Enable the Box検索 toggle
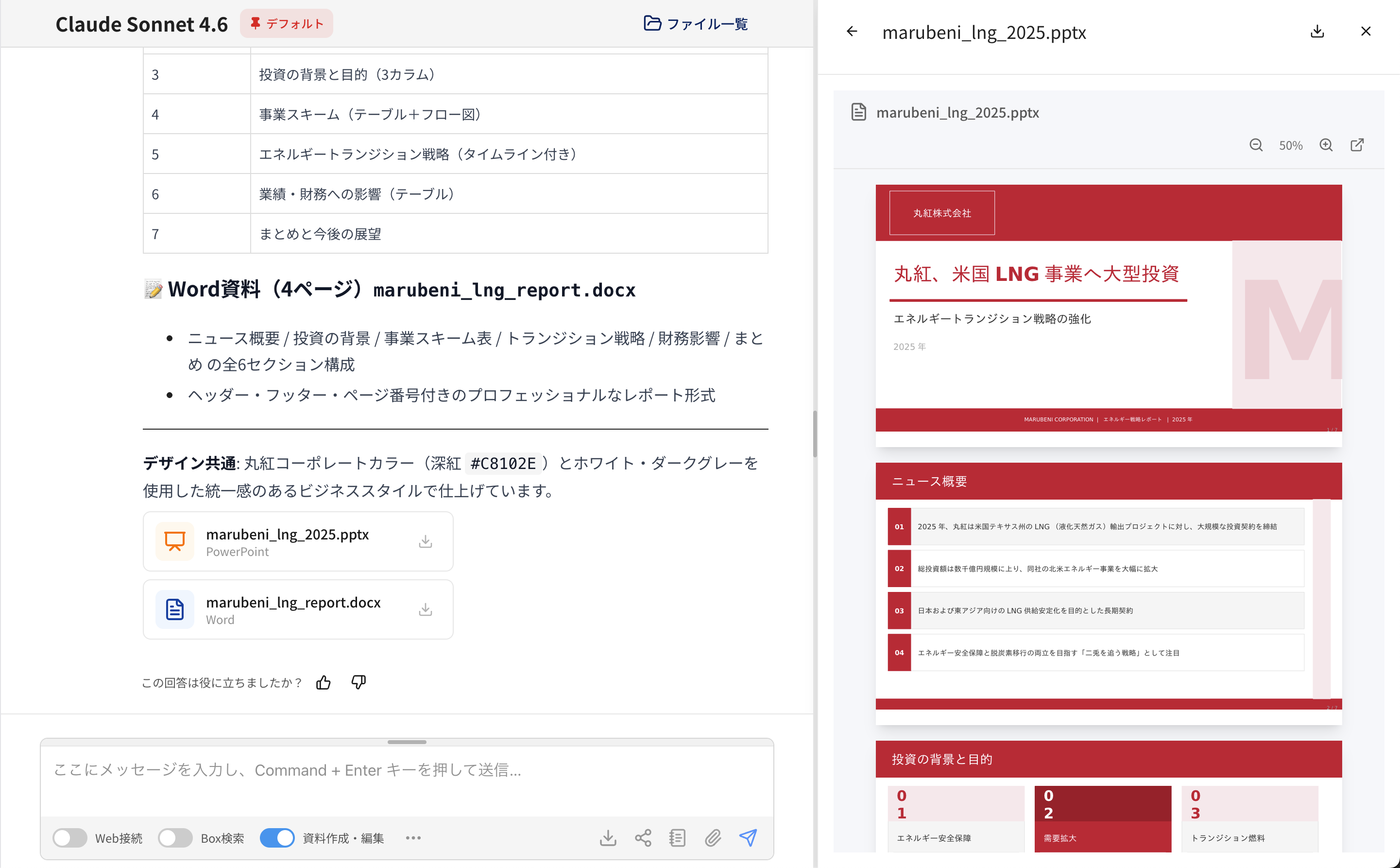The image size is (1400, 868). coord(175,837)
